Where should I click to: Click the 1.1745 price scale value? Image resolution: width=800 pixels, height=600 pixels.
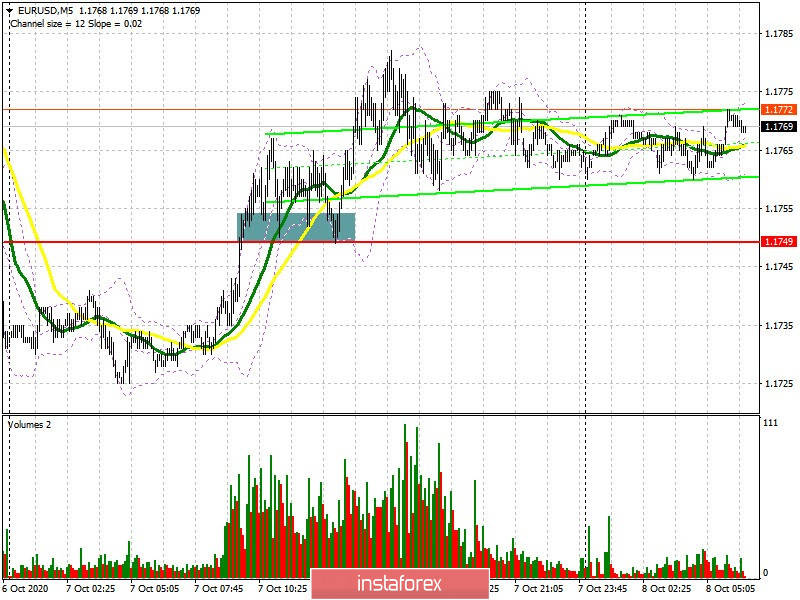tap(779, 267)
